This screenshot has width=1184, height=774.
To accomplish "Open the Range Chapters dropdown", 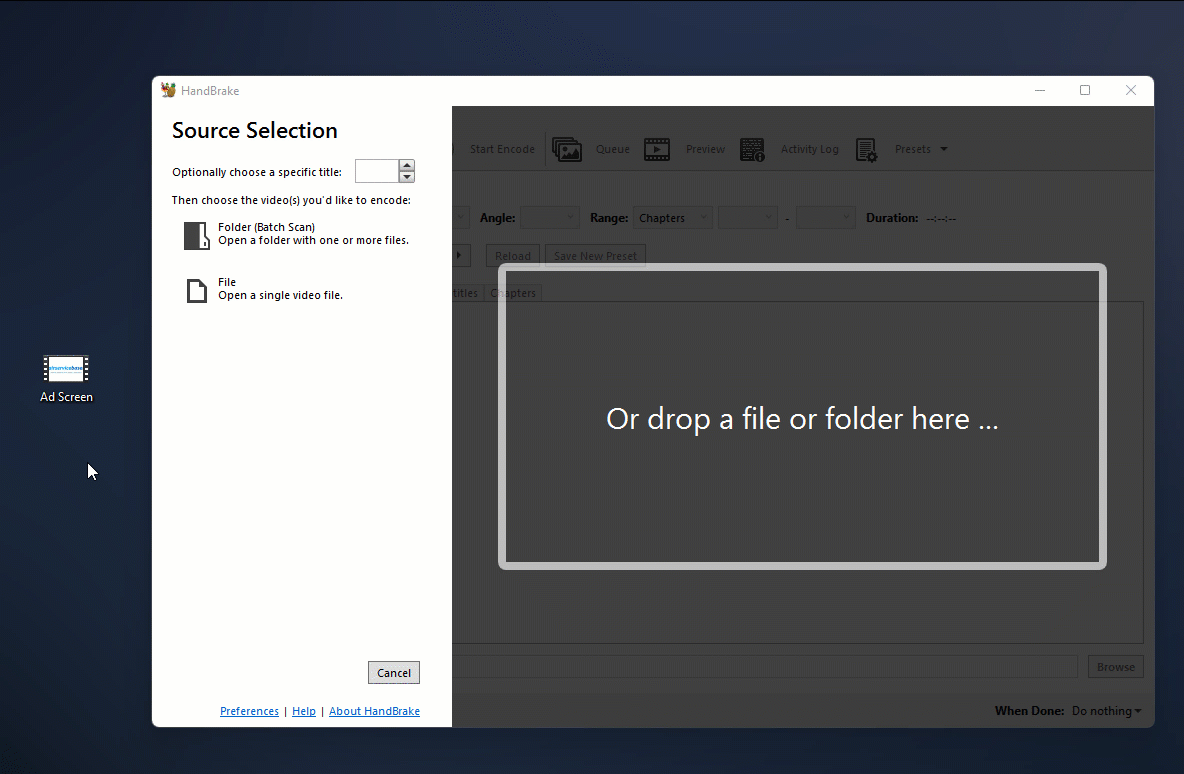I will (x=673, y=218).
